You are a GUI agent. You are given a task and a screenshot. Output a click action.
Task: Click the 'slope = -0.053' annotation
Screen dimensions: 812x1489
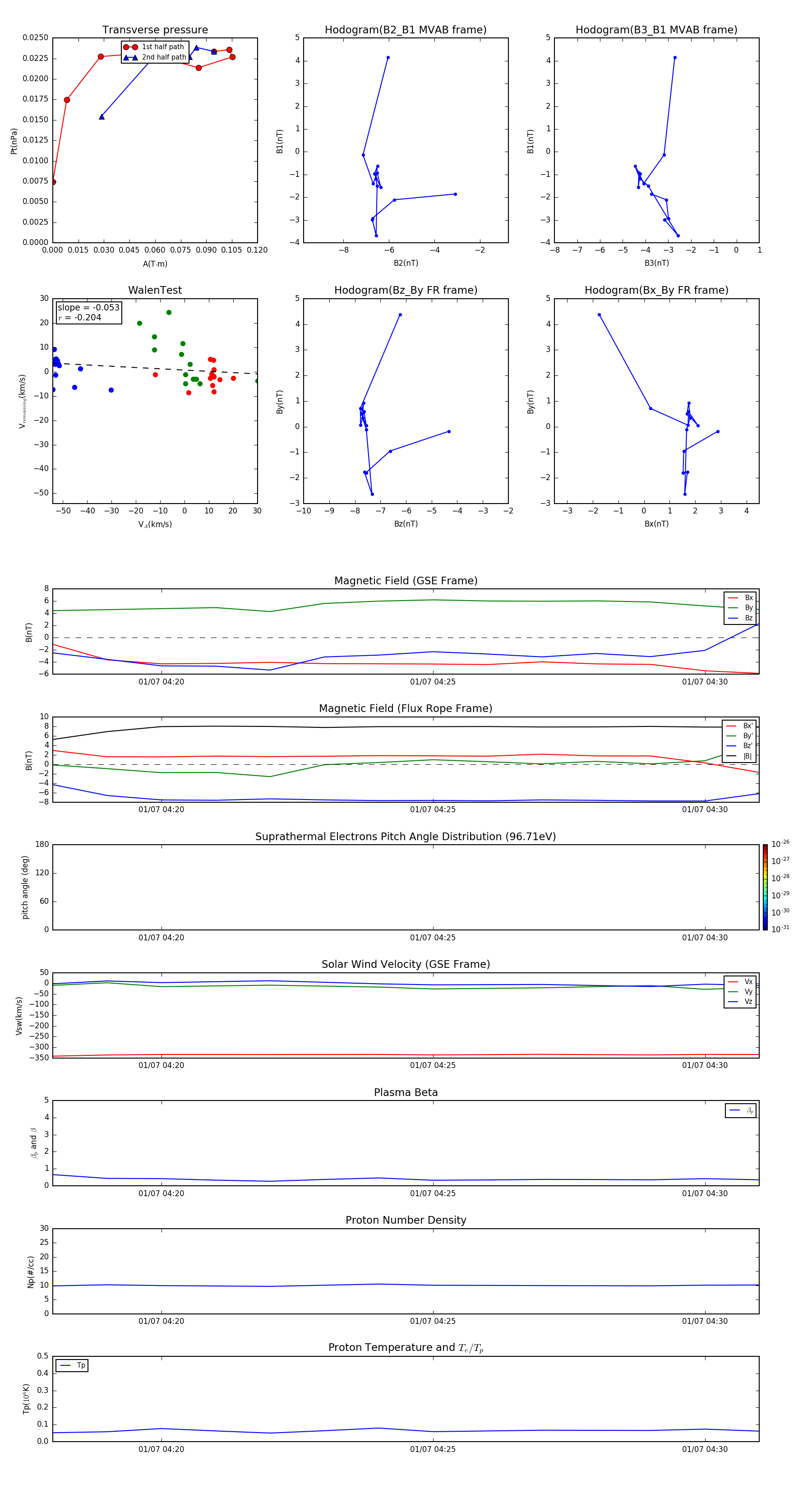[88, 308]
